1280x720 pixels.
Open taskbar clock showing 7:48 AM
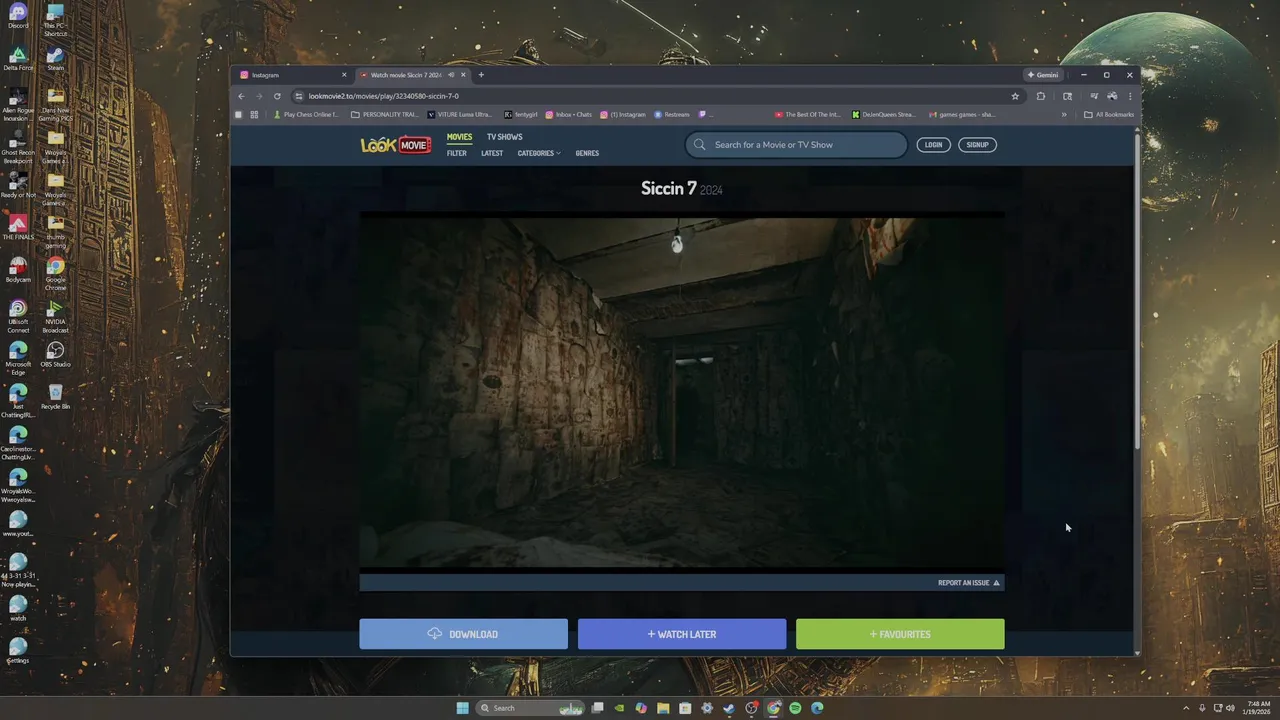1258,708
